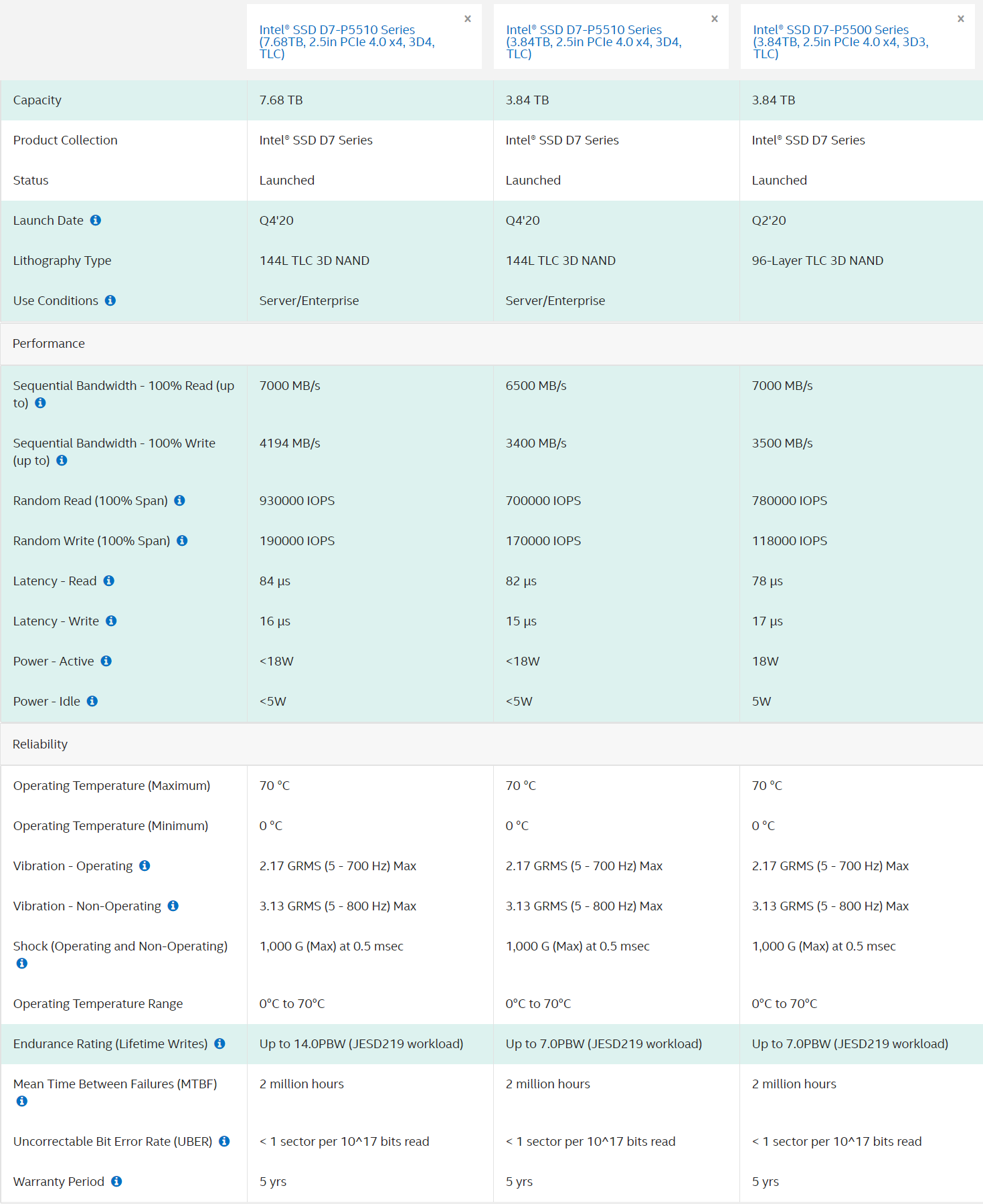Show info for Uncorrectable Bit Error Rate

[224, 1141]
